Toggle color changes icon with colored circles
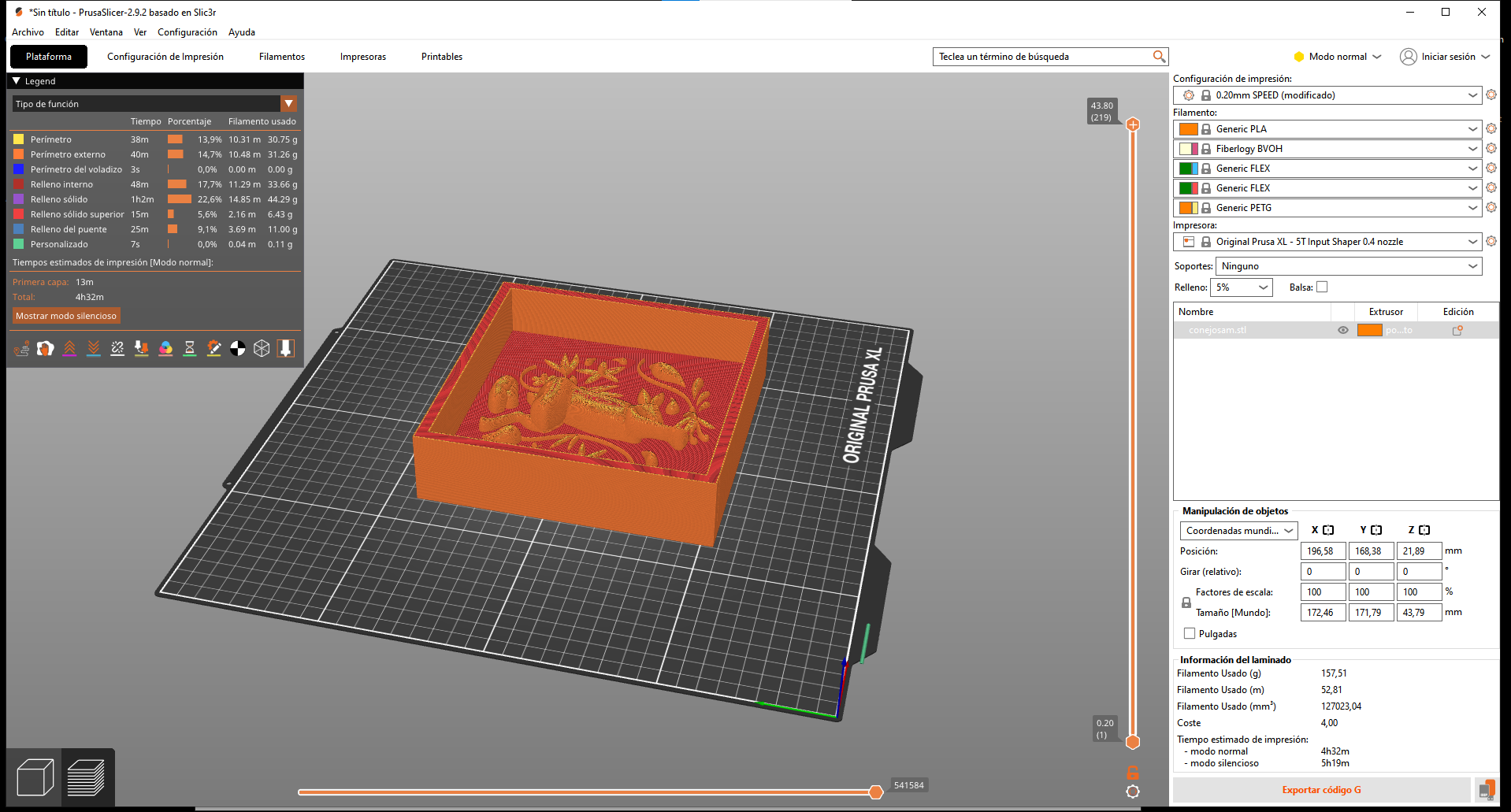The height and width of the screenshot is (812, 1511). (165, 348)
